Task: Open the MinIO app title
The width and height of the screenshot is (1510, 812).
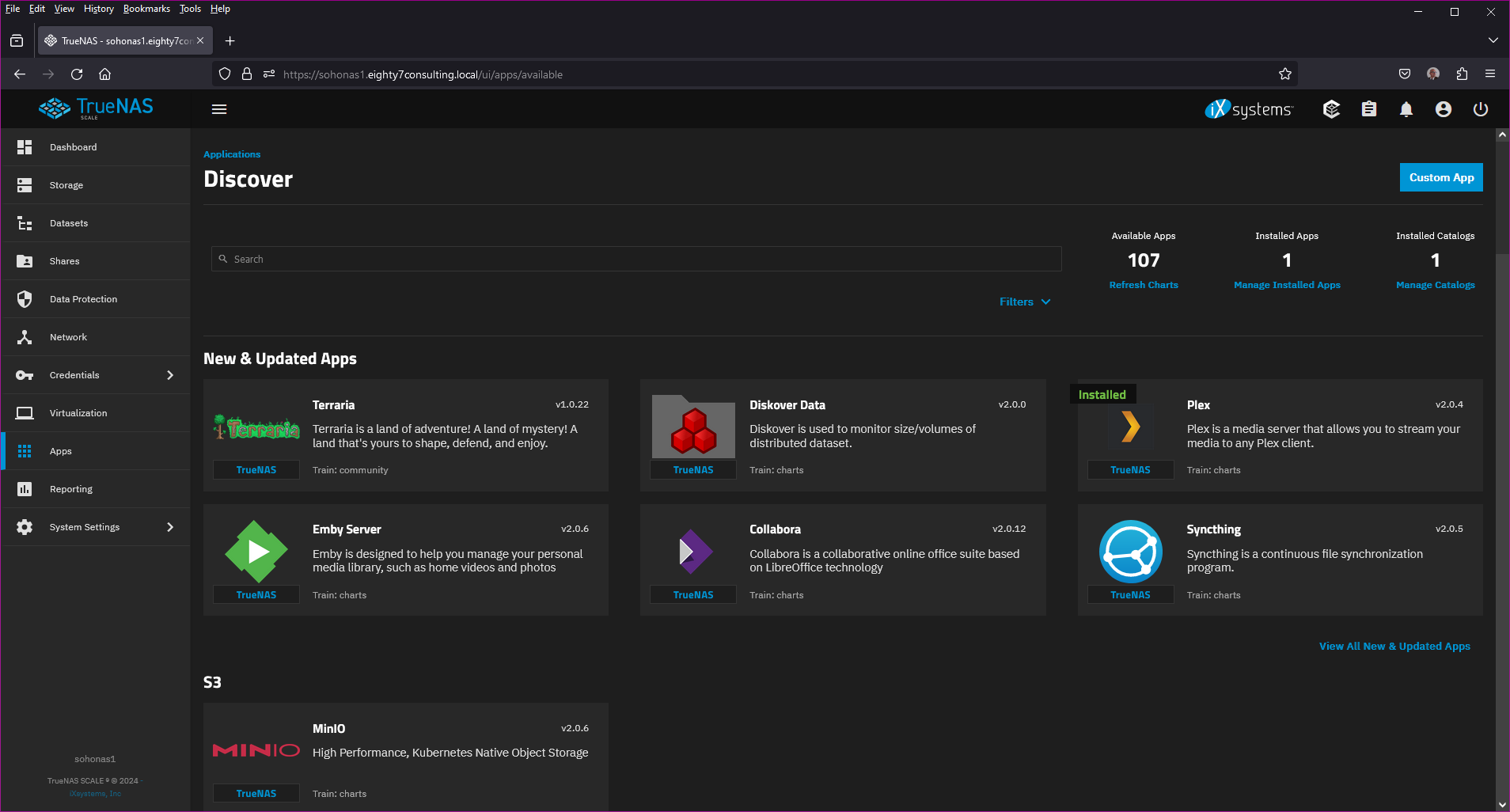Action: (x=328, y=729)
